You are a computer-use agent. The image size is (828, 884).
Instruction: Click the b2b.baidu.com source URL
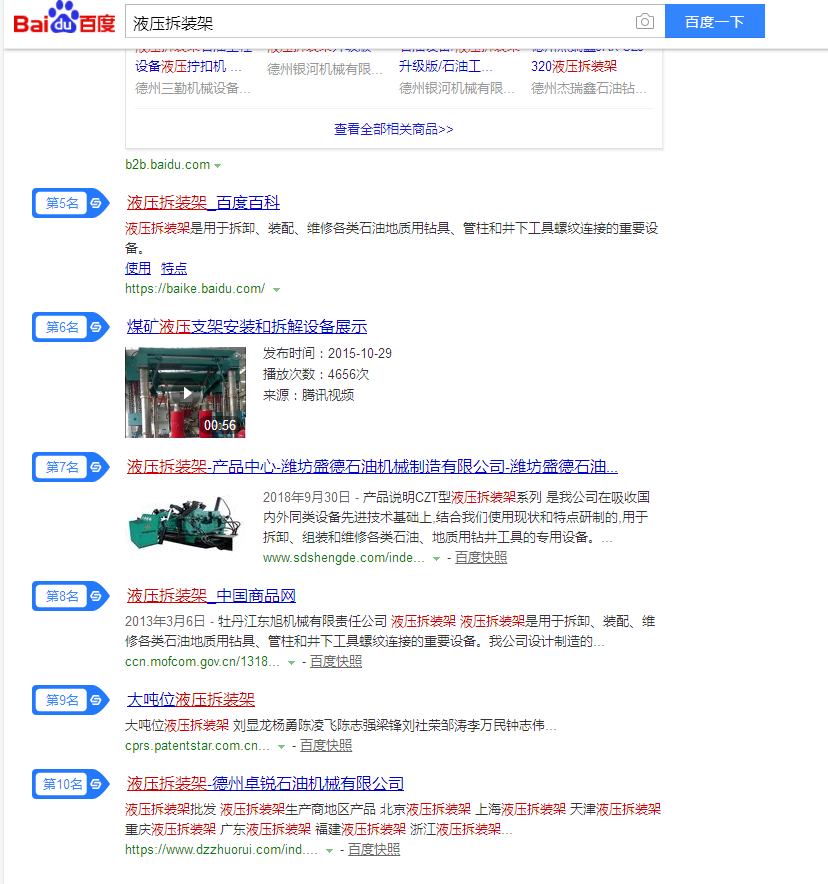pyautogui.click(x=167, y=165)
